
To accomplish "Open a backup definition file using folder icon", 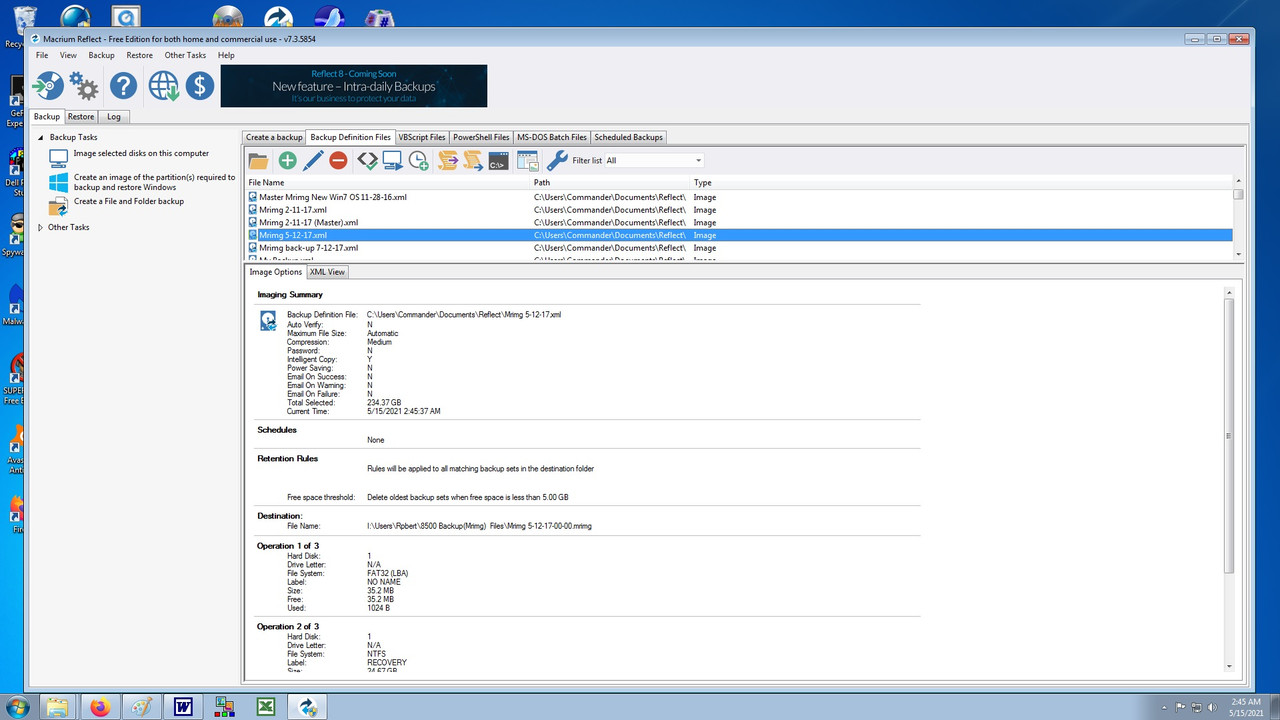I will (260, 160).
